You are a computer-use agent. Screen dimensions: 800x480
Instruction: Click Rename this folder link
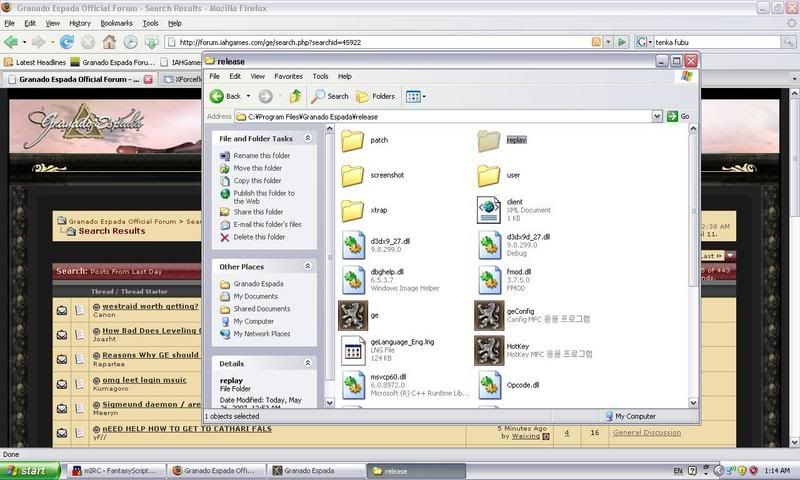(x=261, y=156)
